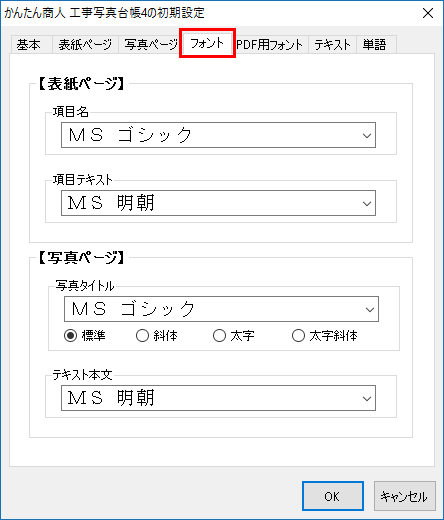The width and height of the screenshot is (444, 520).
Task: Open the 項目テキスト font dropdown arrow
Action: tap(367, 203)
